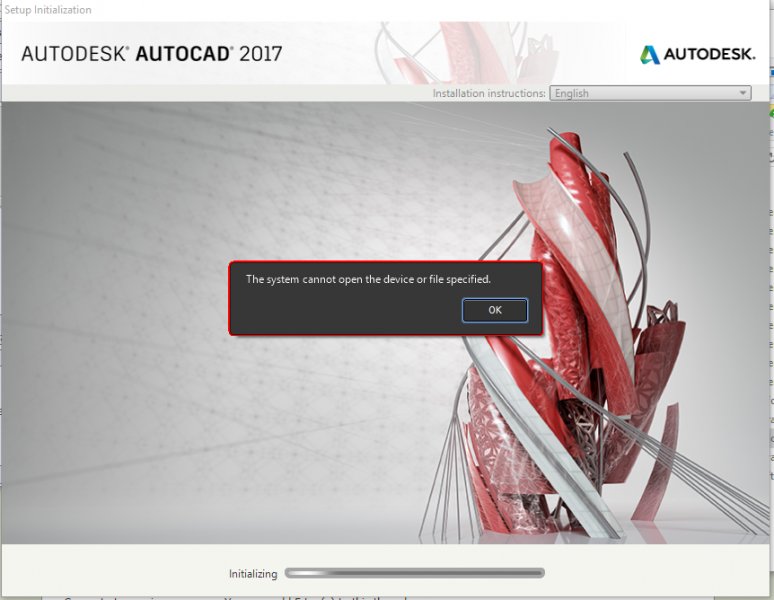Click the error message text in dialog

[368, 279]
